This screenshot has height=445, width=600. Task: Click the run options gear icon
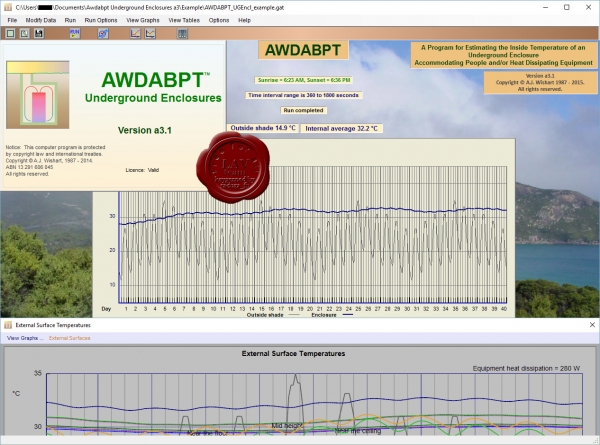tap(103, 34)
